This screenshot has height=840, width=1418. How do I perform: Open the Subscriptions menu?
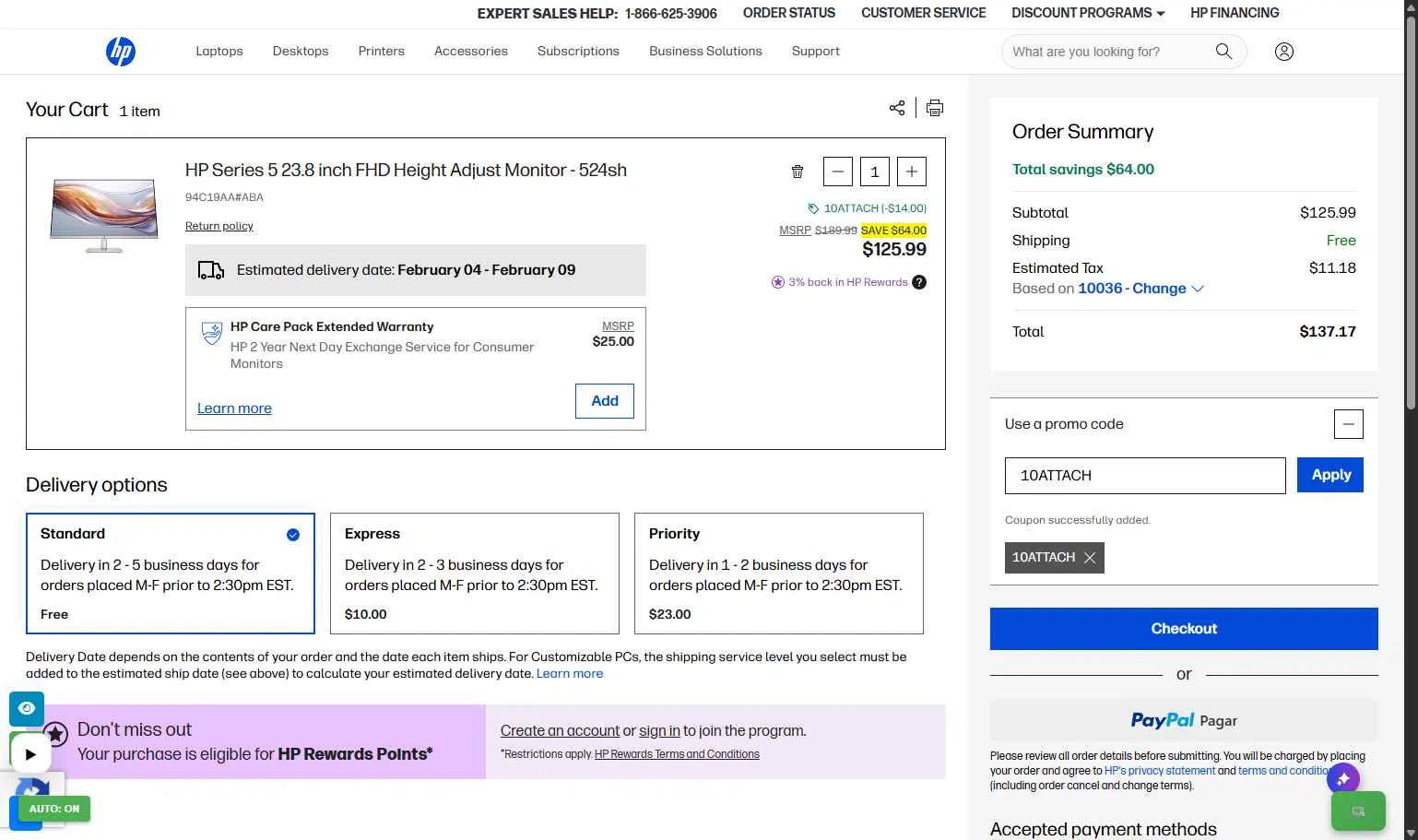point(578,52)
